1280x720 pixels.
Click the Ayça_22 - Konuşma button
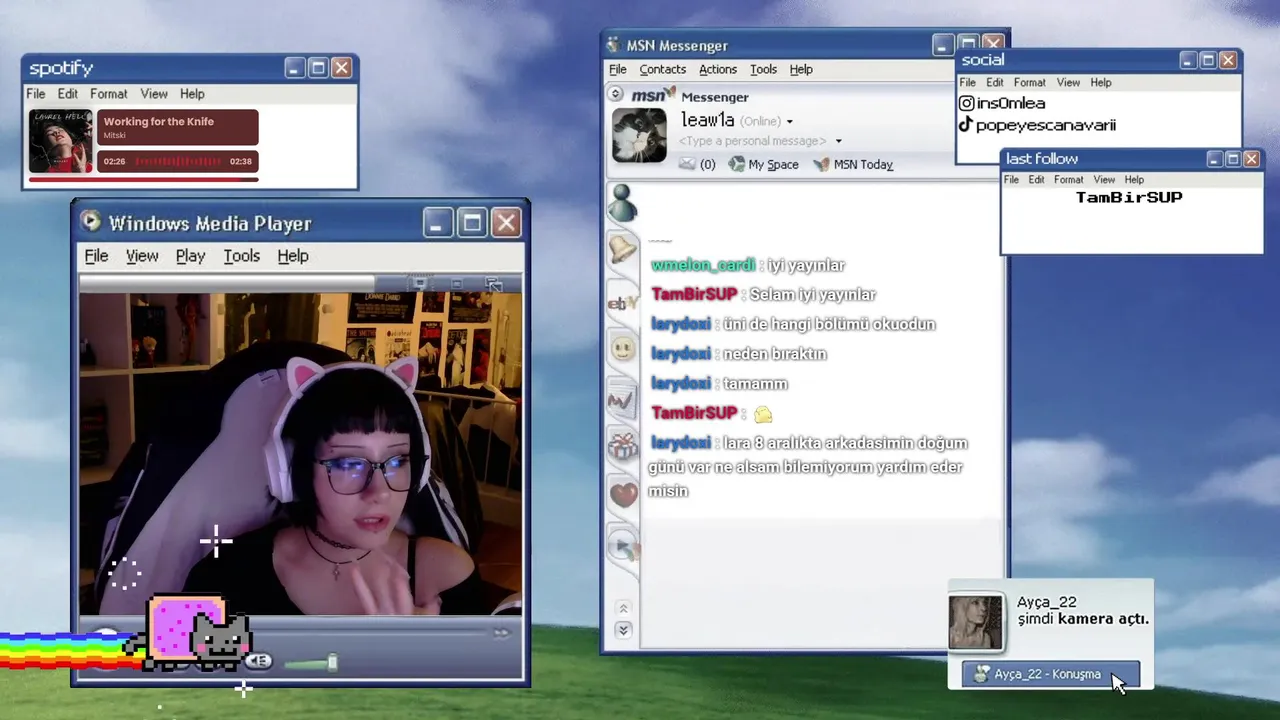[1050, 674]
